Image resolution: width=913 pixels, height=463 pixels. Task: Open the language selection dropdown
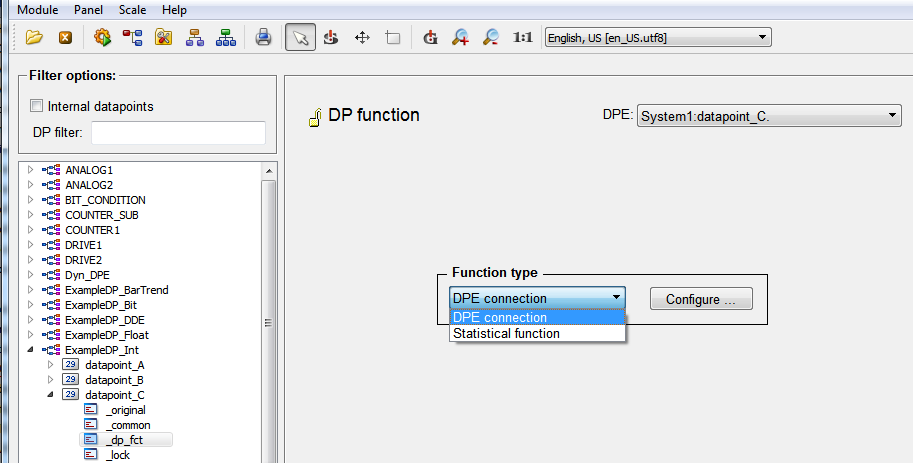(x=657, y=38)
